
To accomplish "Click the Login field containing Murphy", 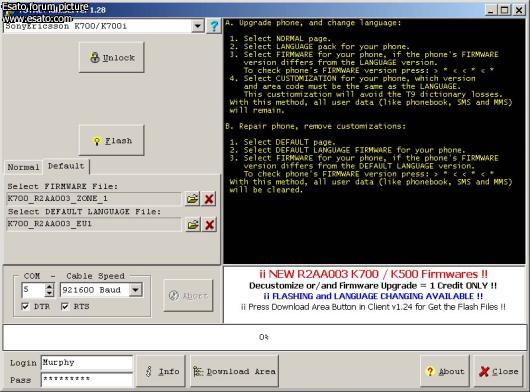I will [x=87, y=363].
